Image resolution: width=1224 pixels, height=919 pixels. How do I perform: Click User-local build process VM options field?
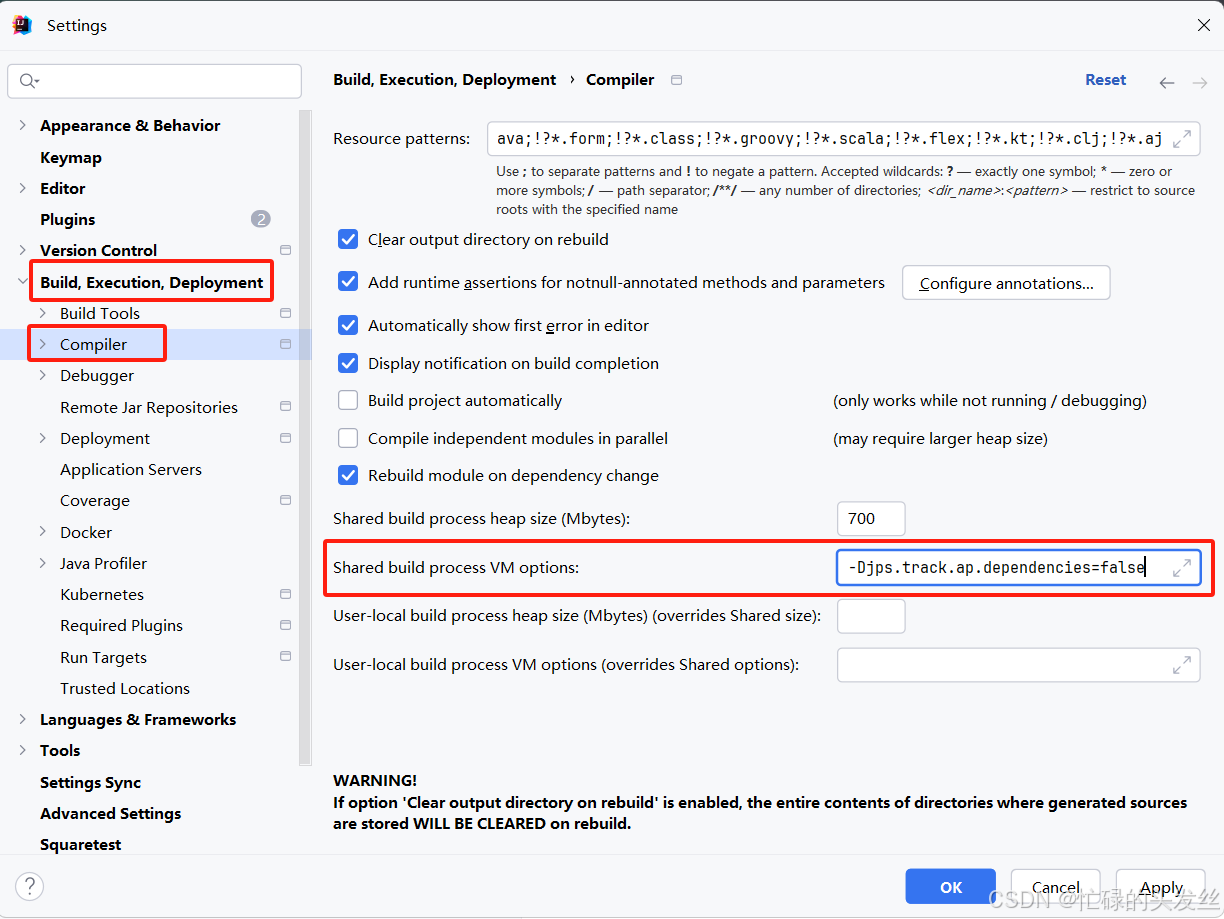coord(1018,665)
